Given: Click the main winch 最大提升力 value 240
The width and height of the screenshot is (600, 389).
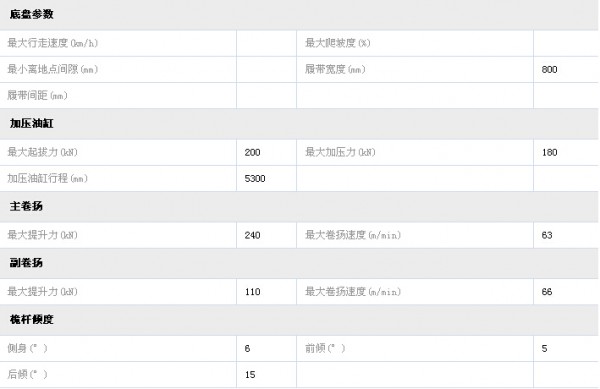Looking at the screenshot, I should (253, 235).
